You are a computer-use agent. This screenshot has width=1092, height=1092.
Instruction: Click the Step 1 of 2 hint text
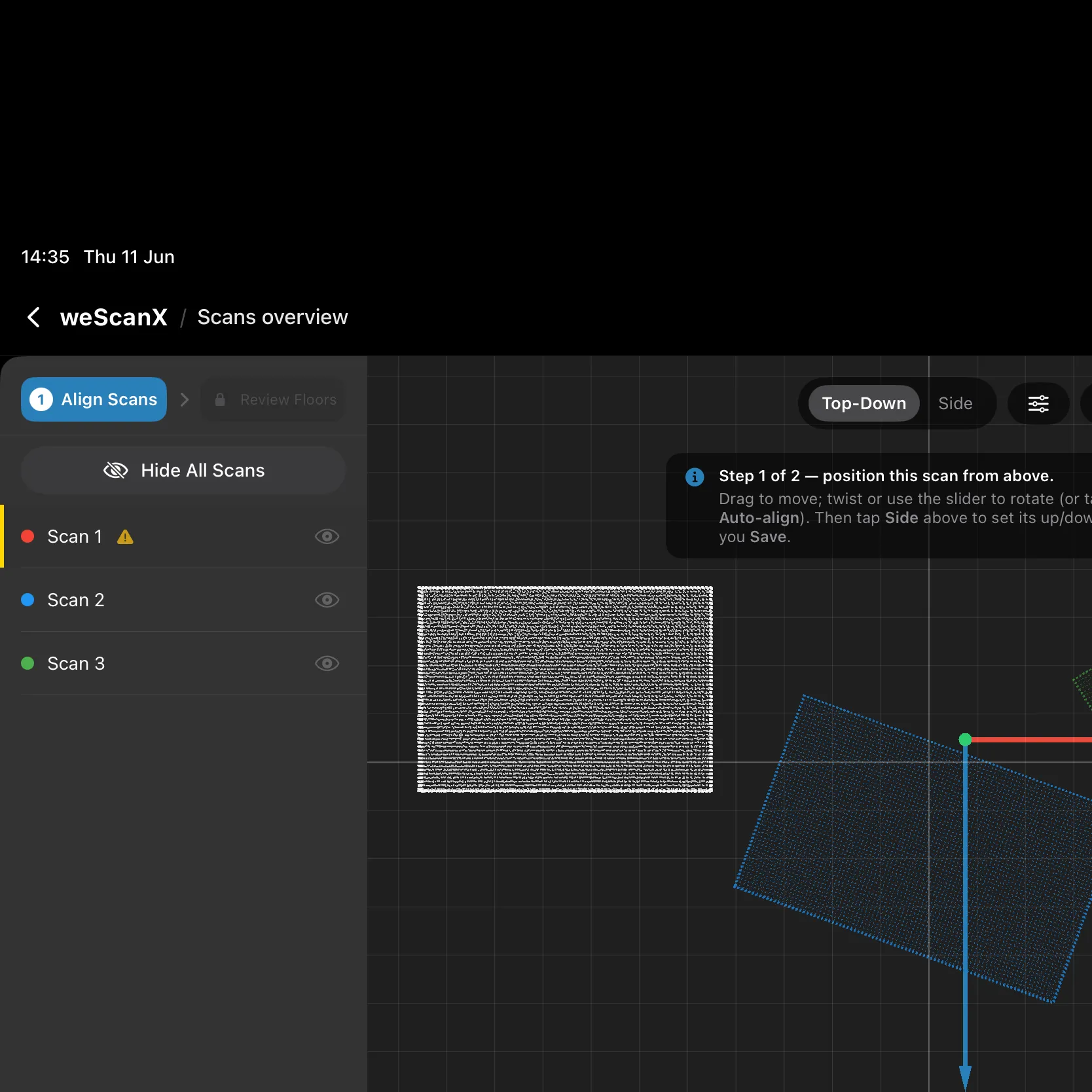886,476
